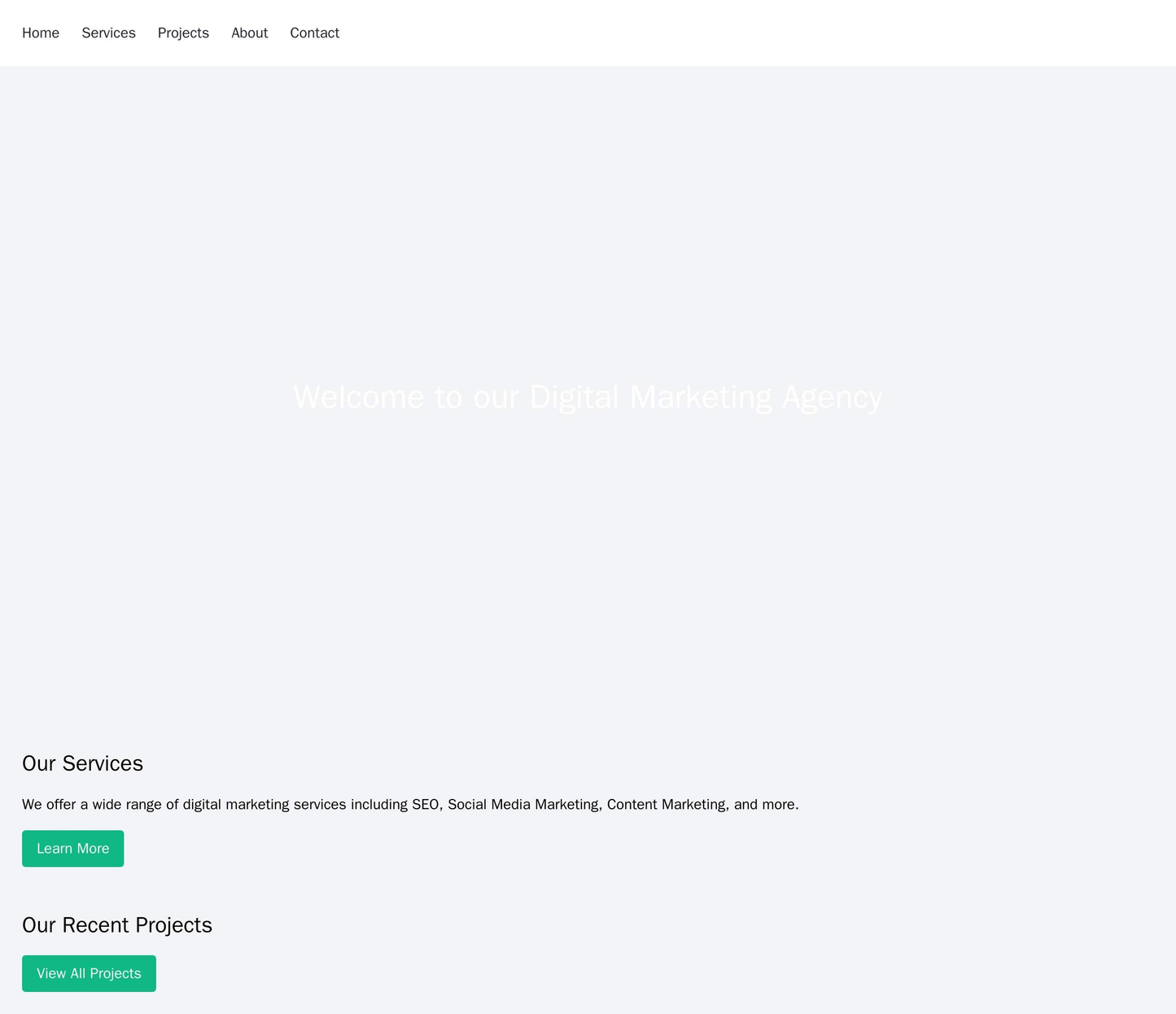Image resolution: width=1176 pixels, height=1014 pixels.
Task: Click the word 'Welcome' in the hero title
Action: click(359, 397)
